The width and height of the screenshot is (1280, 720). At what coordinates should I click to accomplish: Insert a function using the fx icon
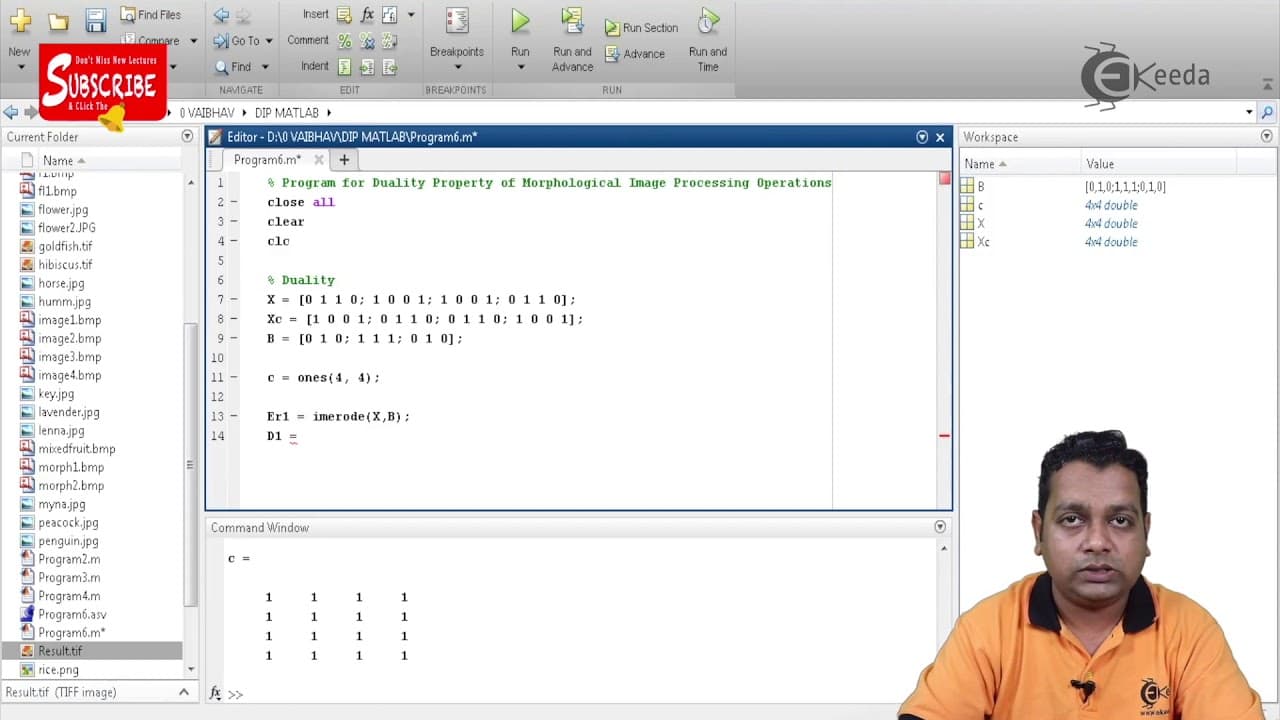tap(367, 14)
